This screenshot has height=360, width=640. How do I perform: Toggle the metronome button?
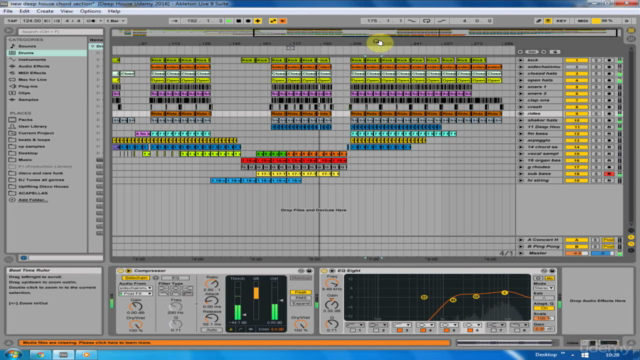pos(91,21)
